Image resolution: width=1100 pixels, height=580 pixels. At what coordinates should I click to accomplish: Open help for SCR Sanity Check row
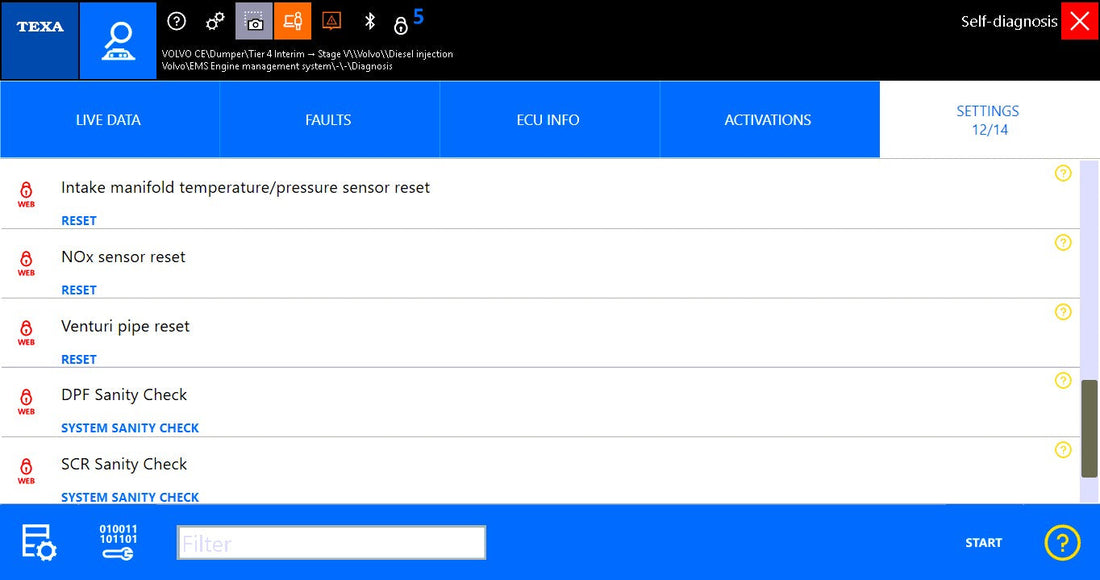coord(1063,450)
